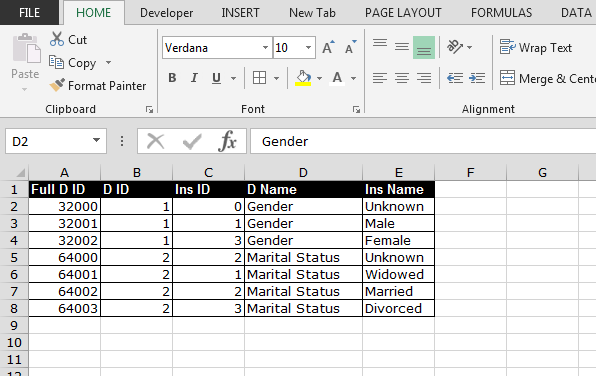
Task: Align text left
Action: (380, 78)
